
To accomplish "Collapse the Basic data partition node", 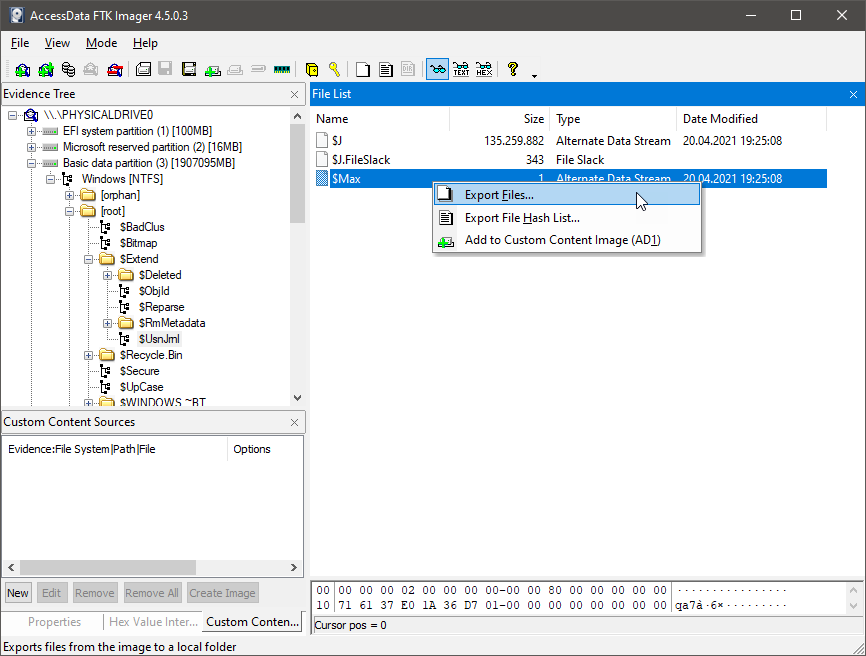I will [x=31, y=163].
